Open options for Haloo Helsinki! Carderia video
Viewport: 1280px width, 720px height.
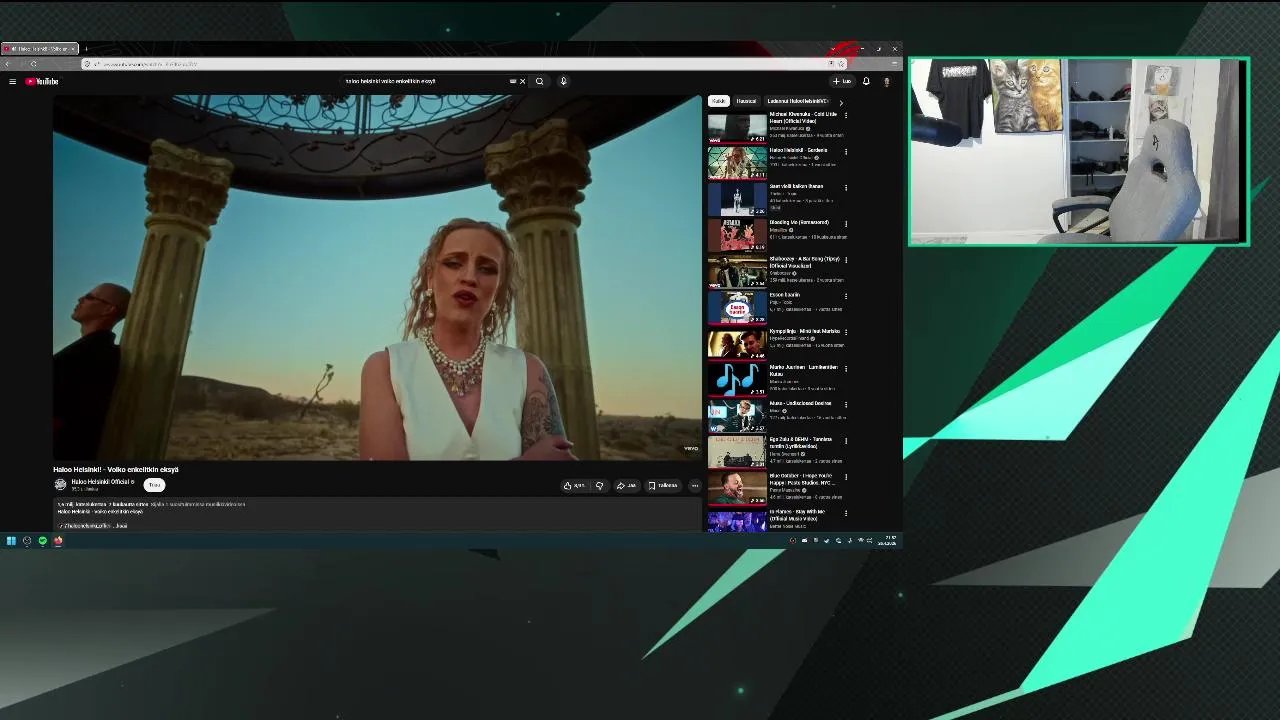coord(846,151)
